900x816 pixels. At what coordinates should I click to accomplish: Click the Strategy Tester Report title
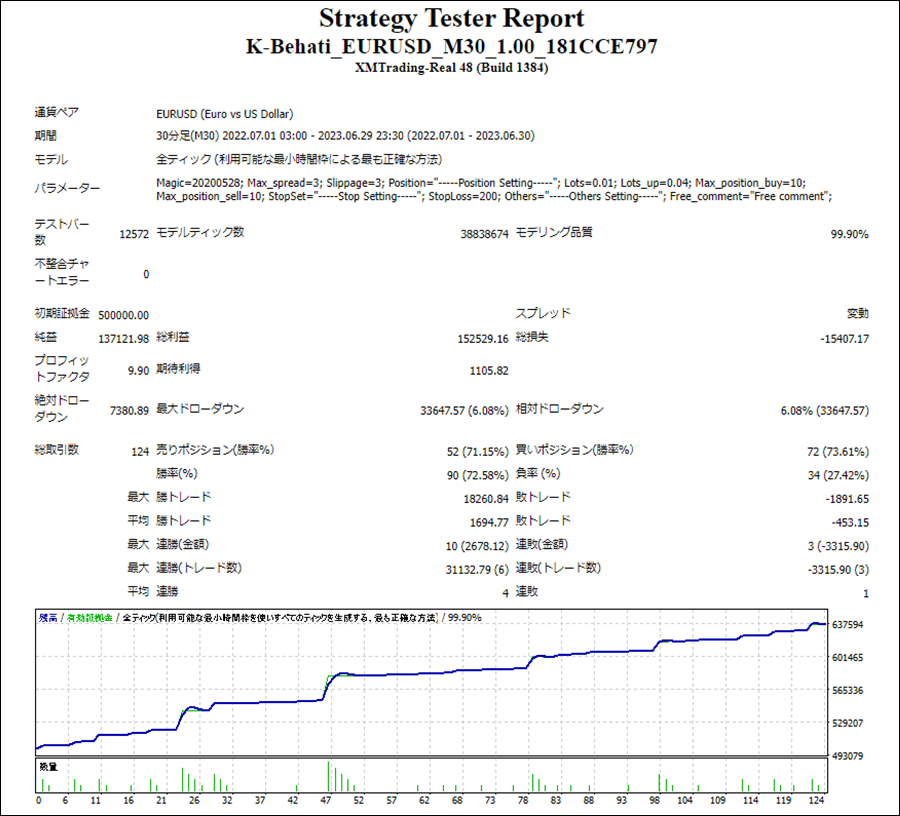(451, 19)
